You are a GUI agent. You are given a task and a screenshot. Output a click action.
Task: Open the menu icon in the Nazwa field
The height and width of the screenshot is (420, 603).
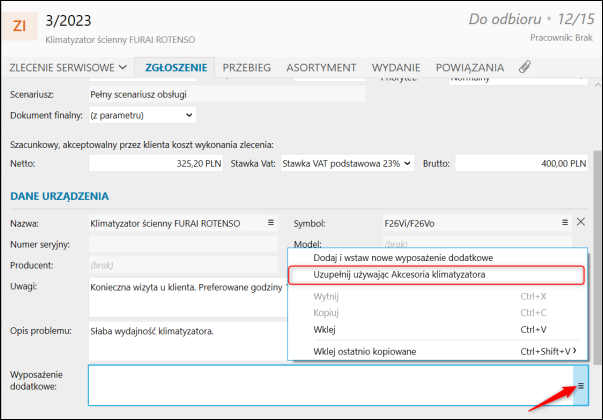[x=271, y=223]
